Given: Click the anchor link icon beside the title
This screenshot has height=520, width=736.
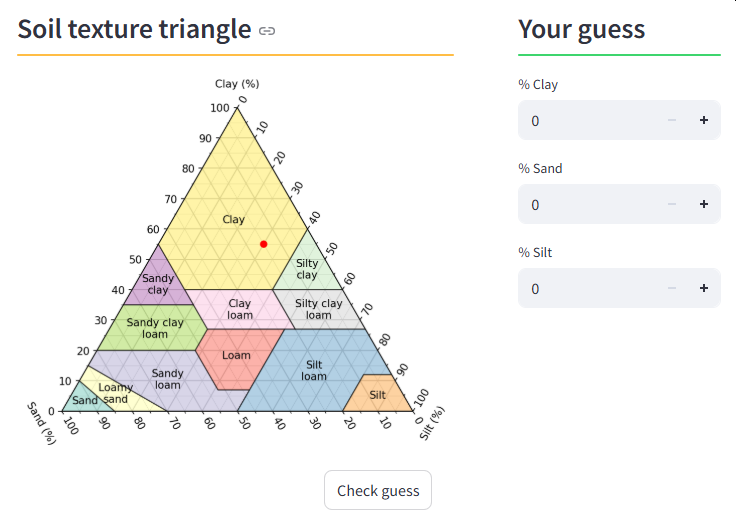Looking at the screenshot, I should [267, 31].
